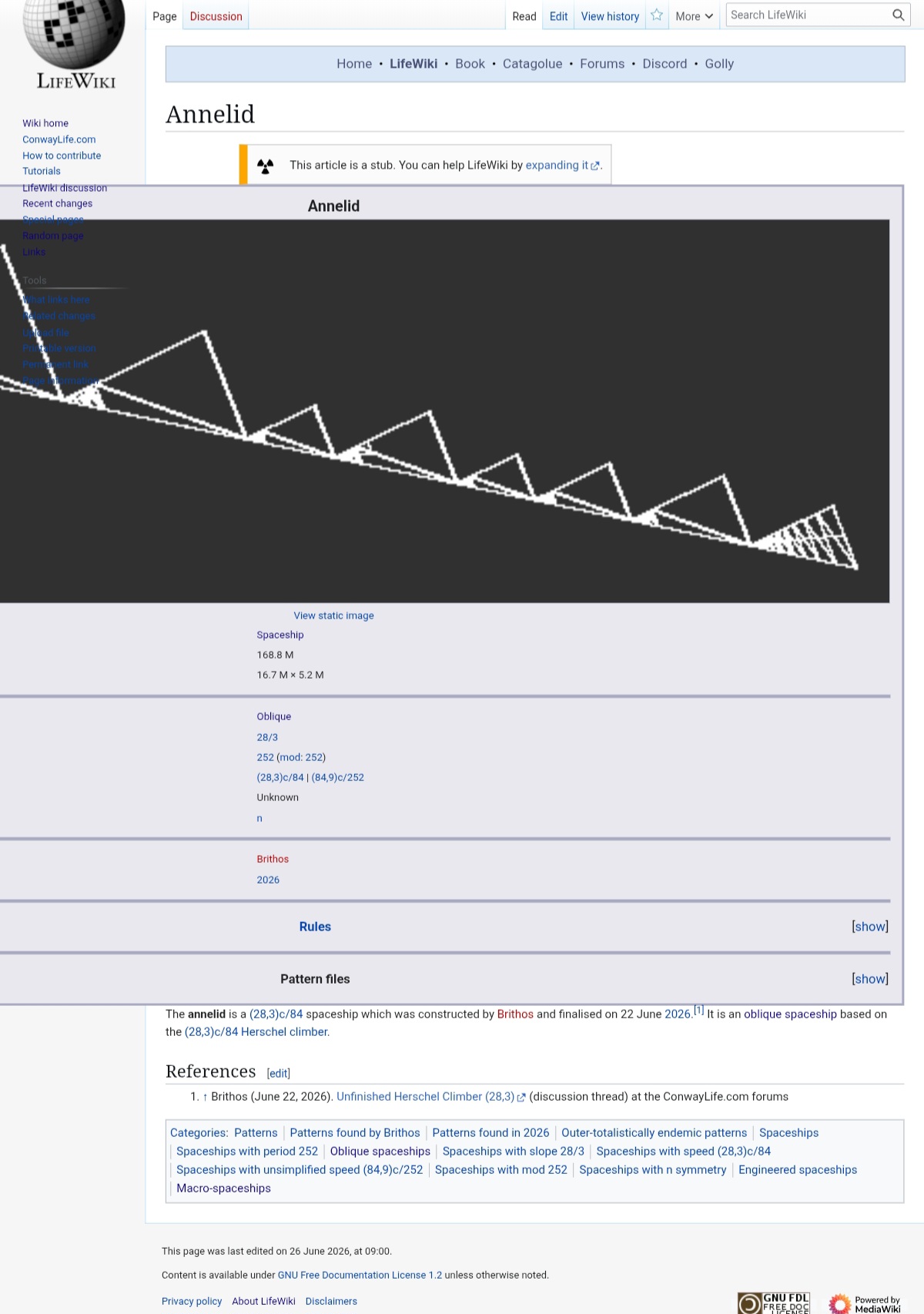Open Wiki home in sidebar
Screen dimensions: 924x1314
point(45,123)
